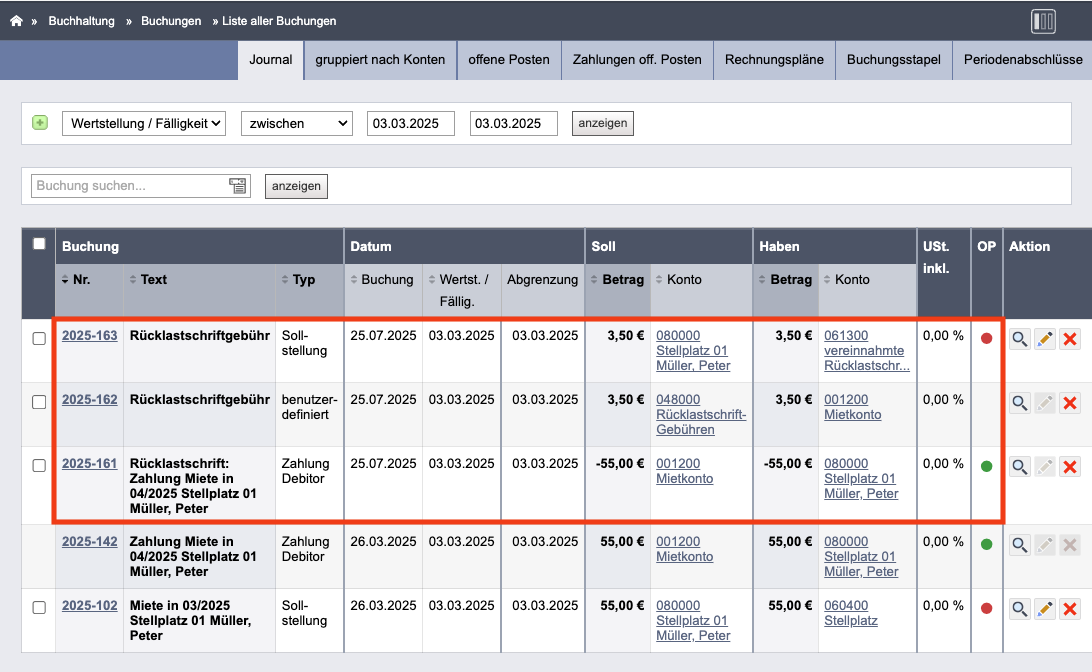The height and width of the screenshot is (672, 1092).
Task: Open booking number 2025-161 link
Action: pyautogui.click(x=90, y=464)
